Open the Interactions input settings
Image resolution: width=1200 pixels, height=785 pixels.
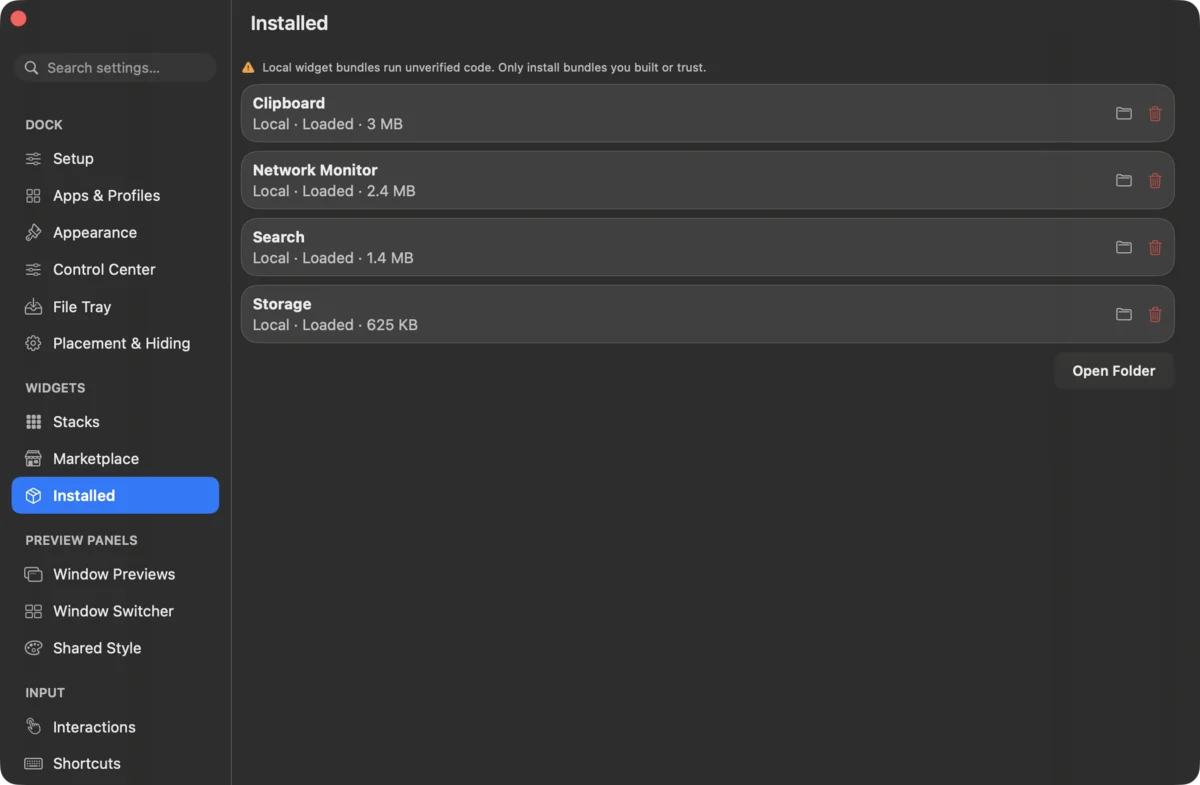[115, 727]
